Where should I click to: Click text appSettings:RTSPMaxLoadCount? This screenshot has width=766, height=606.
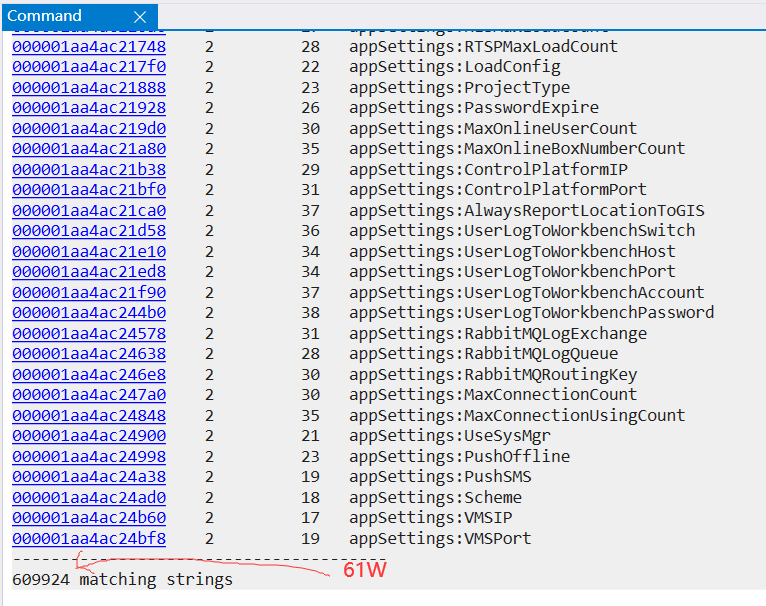(x=484, y=46)
